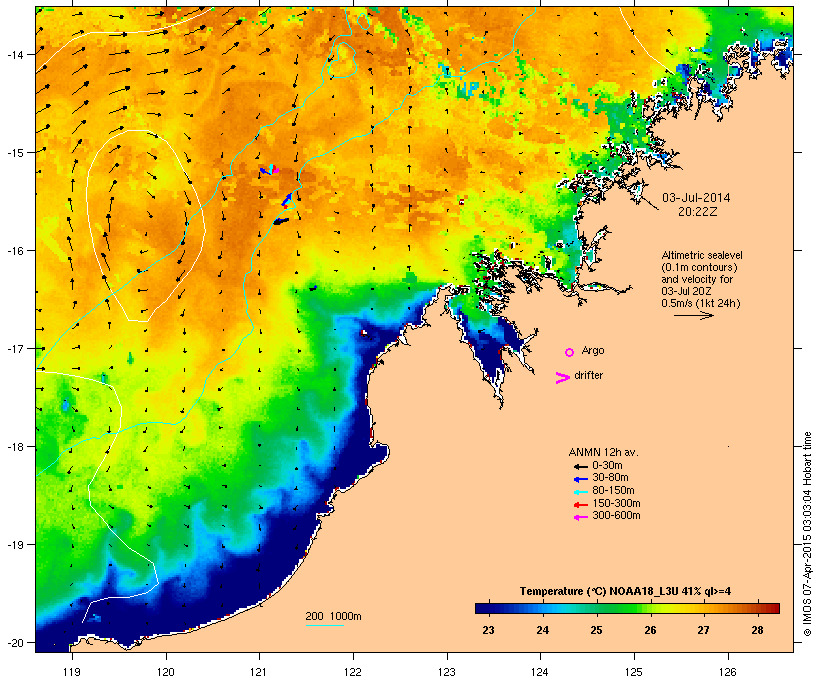Click the 0.5m/s velocity scale arrow
The width and height of the screenshot is (820, 680).
coord(693,315)
